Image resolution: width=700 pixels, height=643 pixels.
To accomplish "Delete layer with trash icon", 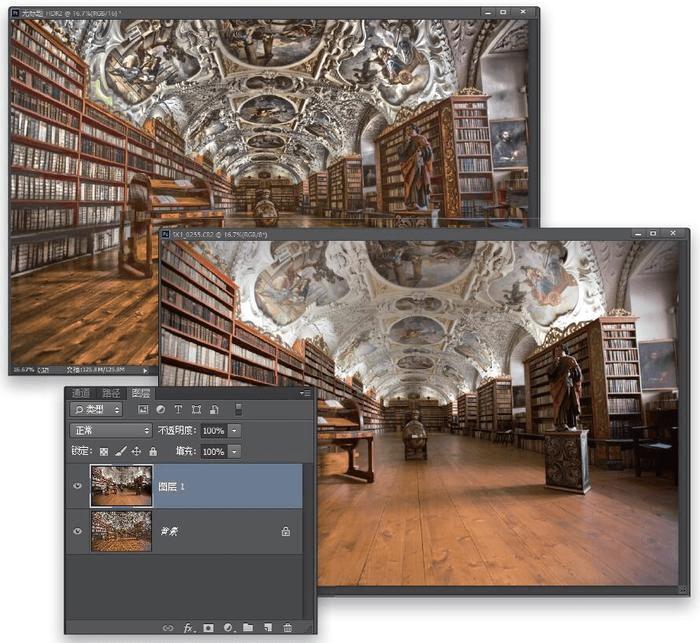I will [x=288, y=628].
